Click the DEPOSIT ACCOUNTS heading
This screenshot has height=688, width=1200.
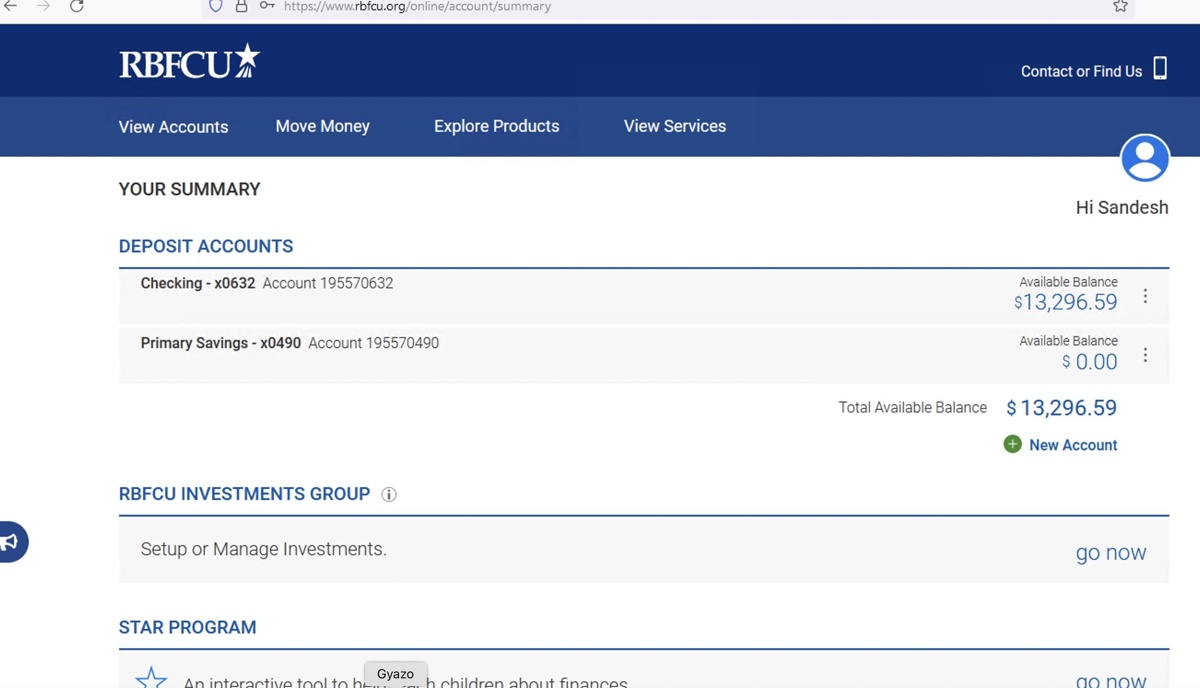coord(206,246)
